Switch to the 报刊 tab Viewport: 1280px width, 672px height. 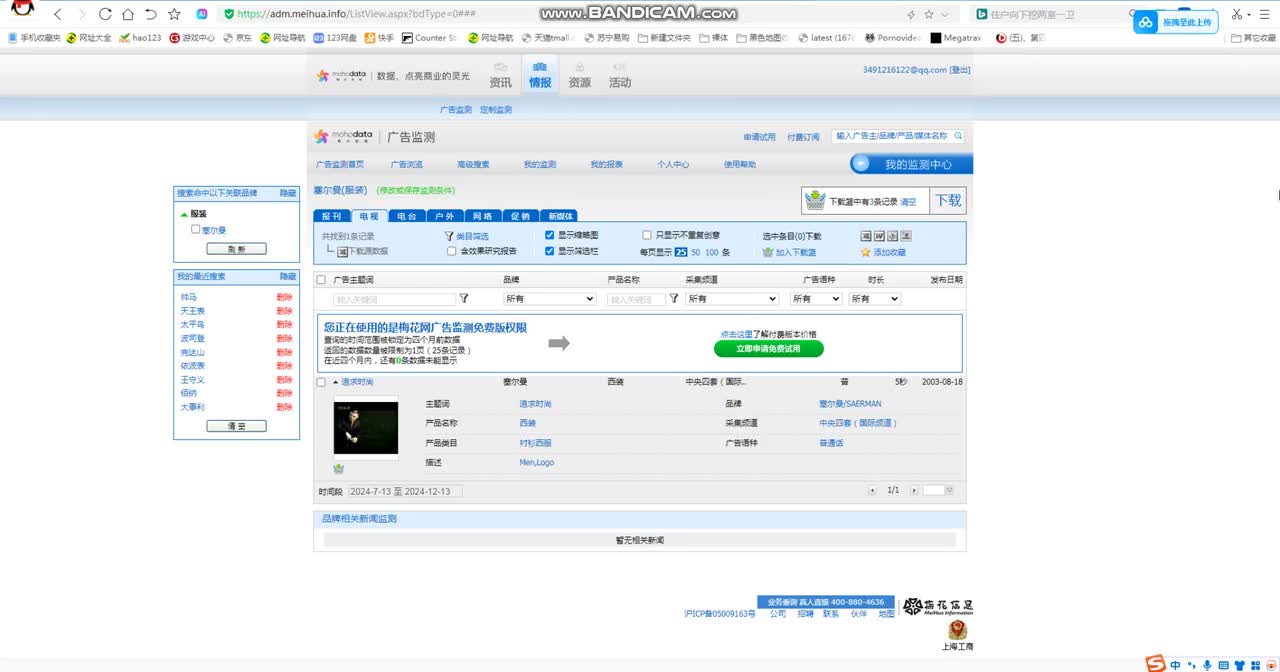(x=330, y=216)
